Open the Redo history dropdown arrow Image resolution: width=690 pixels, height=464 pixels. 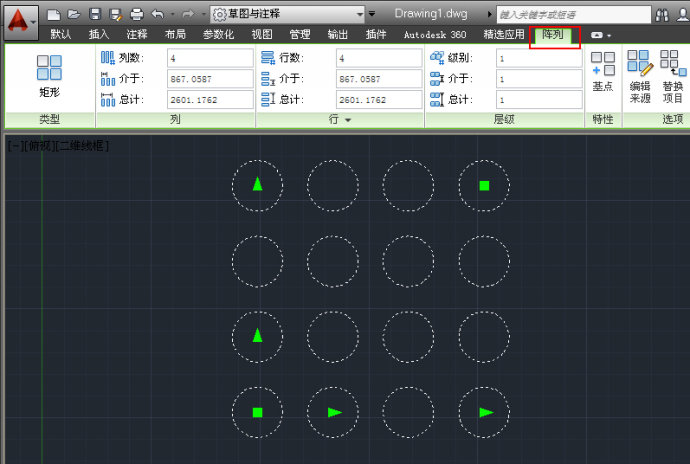(x=203, y=15)
